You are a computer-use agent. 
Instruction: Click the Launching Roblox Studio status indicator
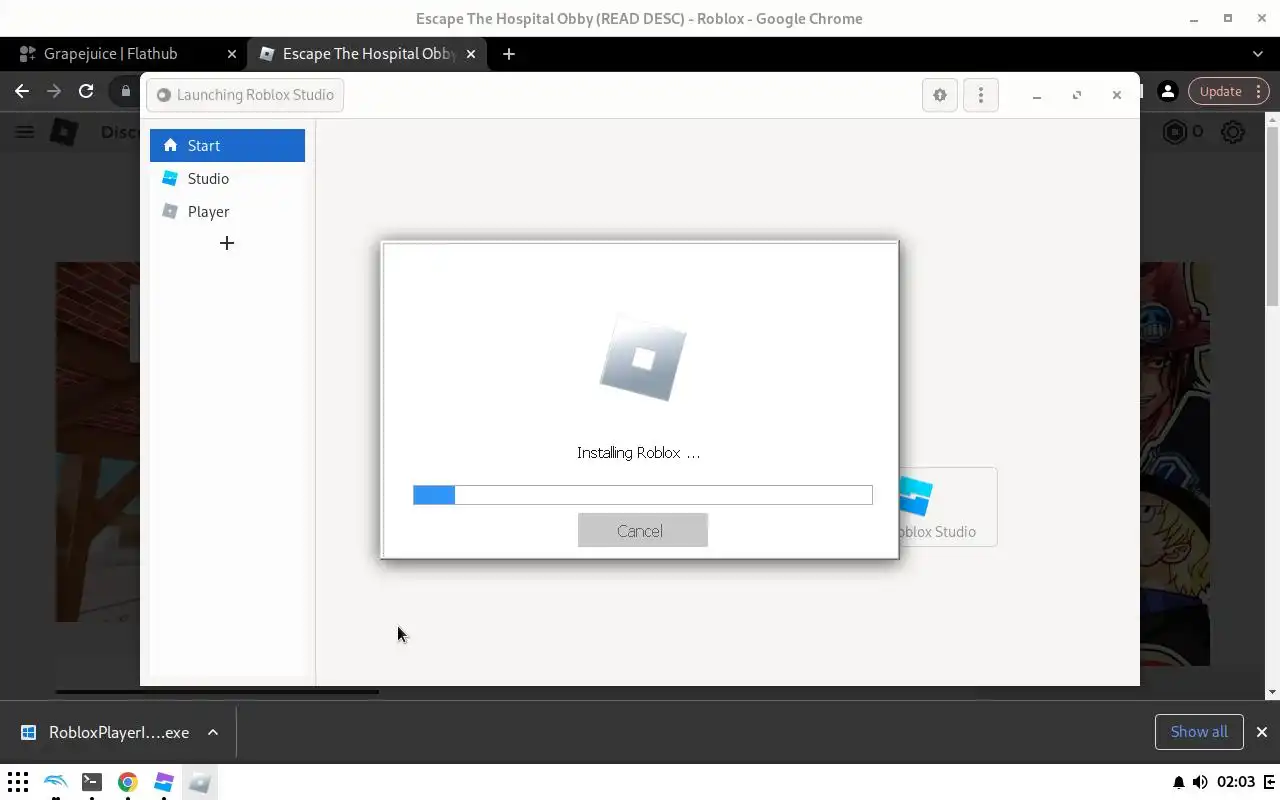click(x=245, y=95)
